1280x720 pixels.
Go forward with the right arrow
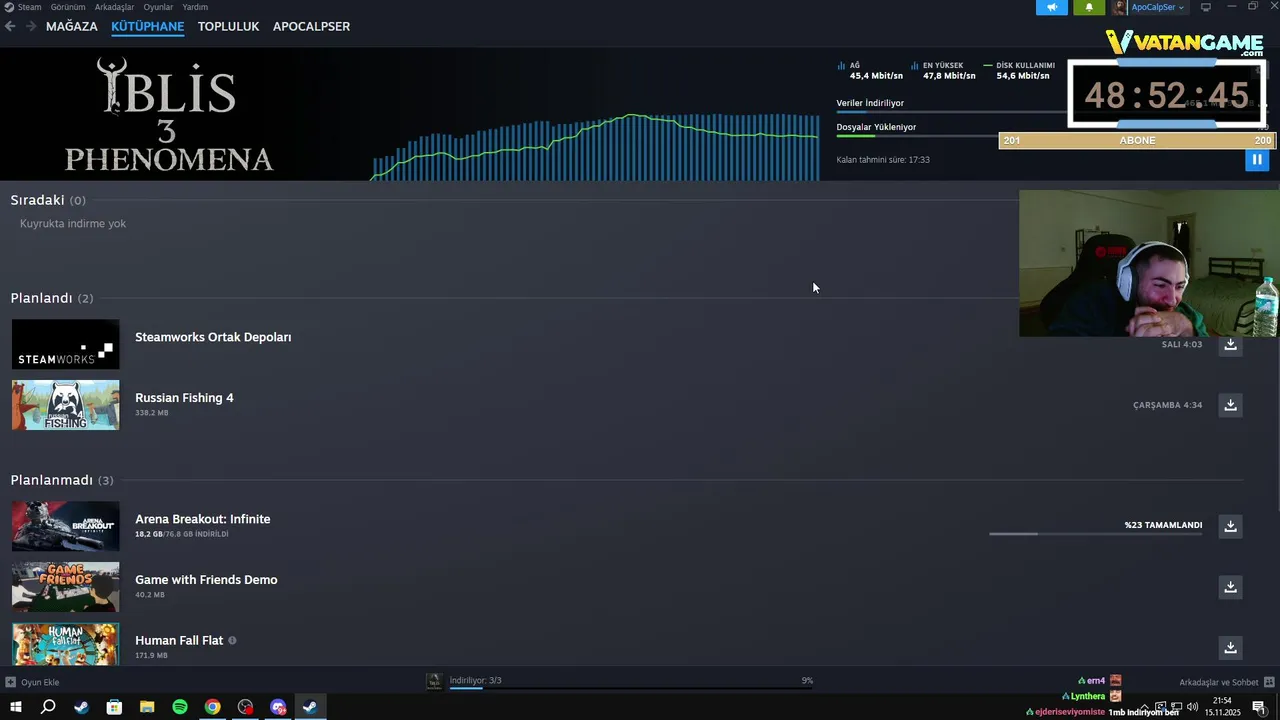tap(31, 26)
